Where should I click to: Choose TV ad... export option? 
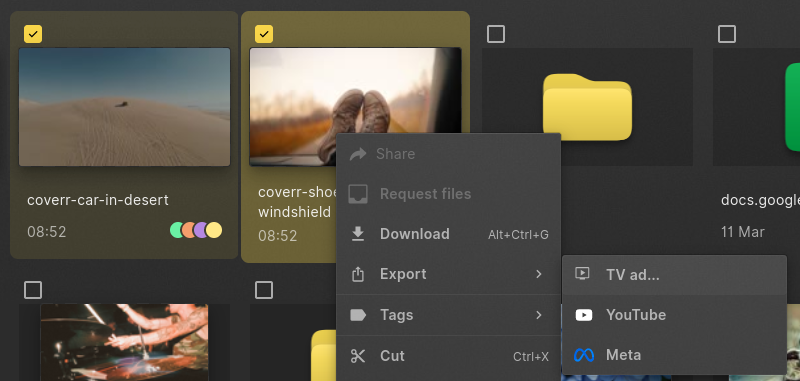coord(674,274)
